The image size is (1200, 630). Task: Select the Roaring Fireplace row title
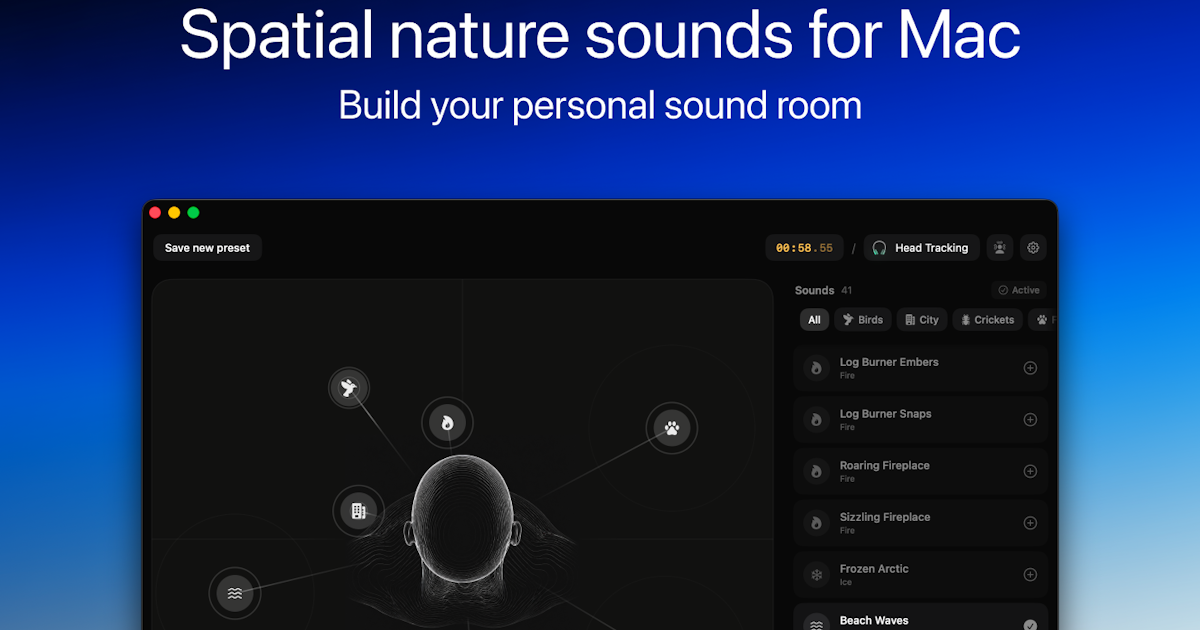884,466
